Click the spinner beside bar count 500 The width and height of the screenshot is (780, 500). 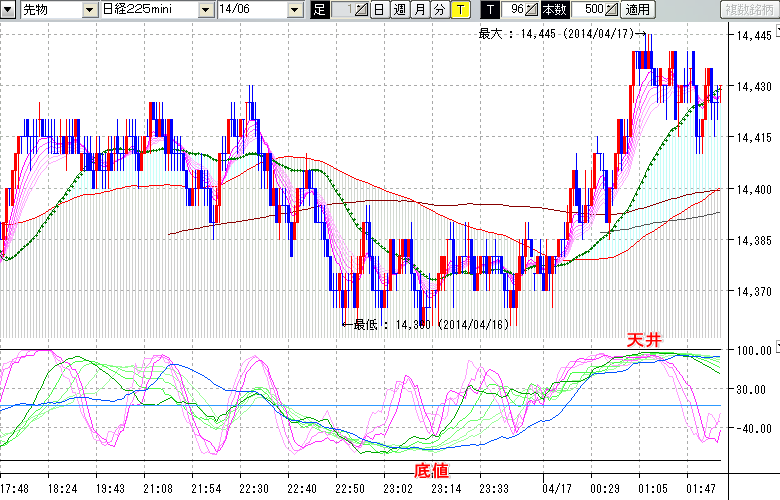pos(612,10)
